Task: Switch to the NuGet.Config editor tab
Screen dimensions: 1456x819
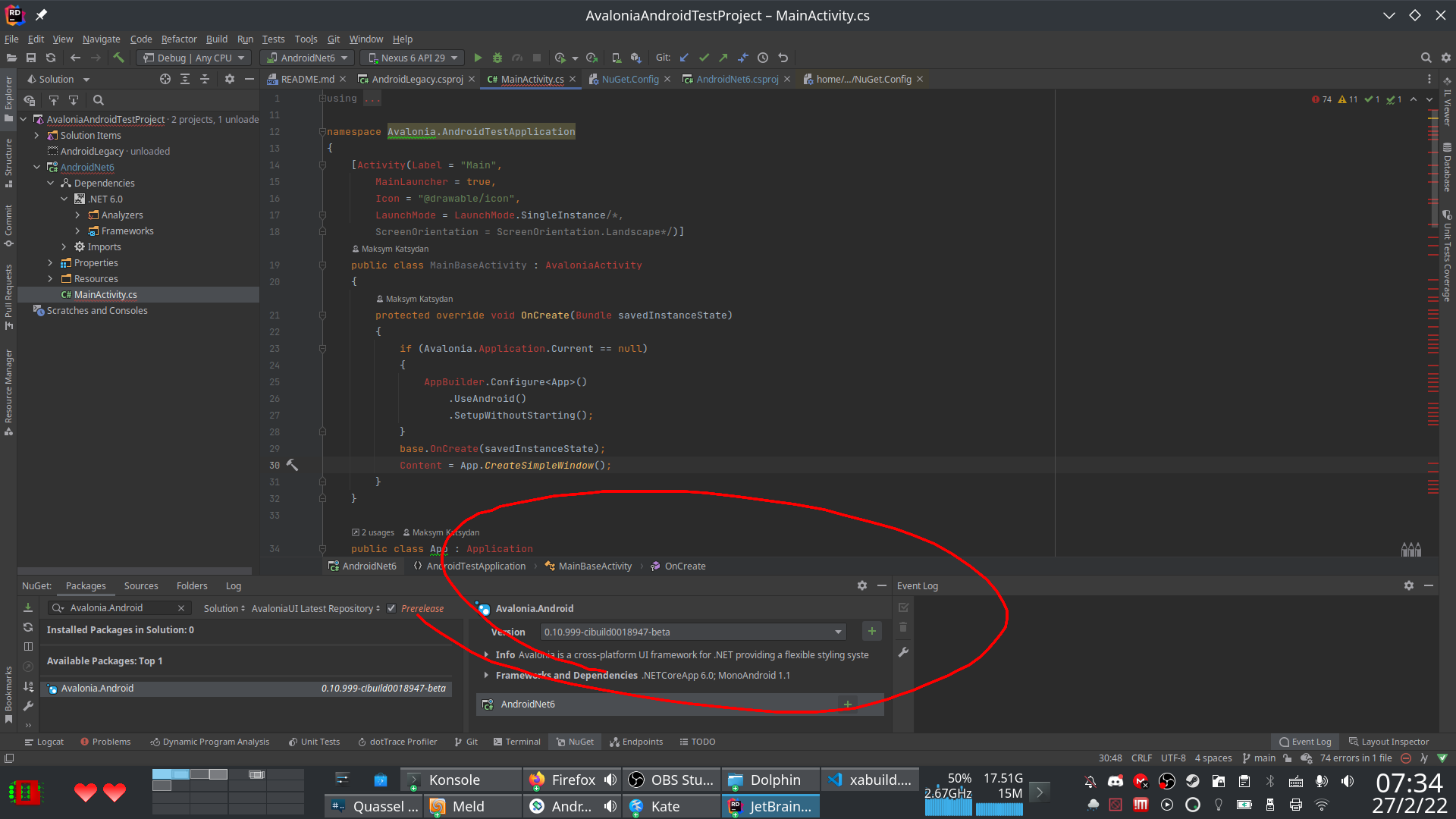Action: pyautogui.click(x=630, y=78)
